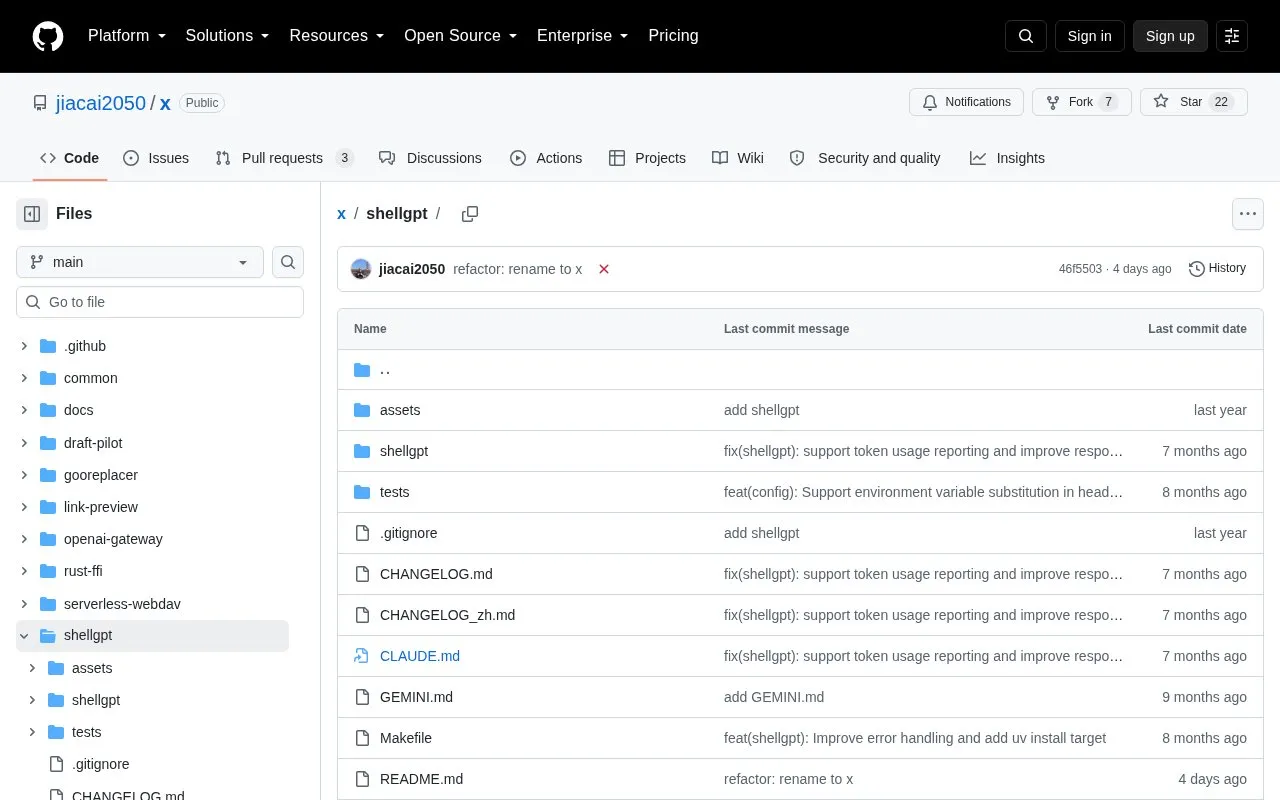The width and height of the screenshot is (1280, 800).
Task: Open the Resources dropdown menu
Action: pyautogui.click(x=337, y=36)
